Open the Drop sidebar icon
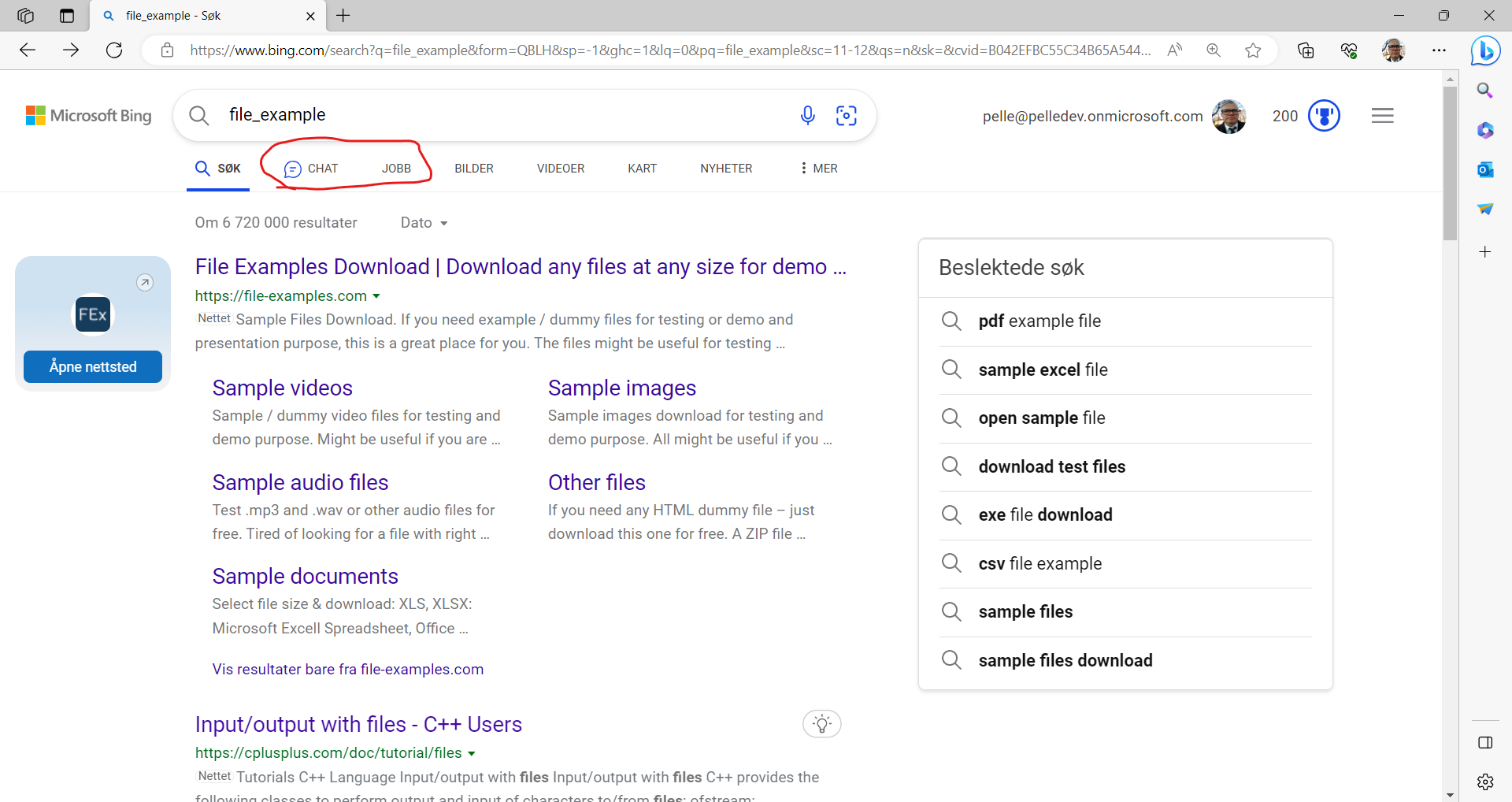1512x802 pixels. 1485,209
